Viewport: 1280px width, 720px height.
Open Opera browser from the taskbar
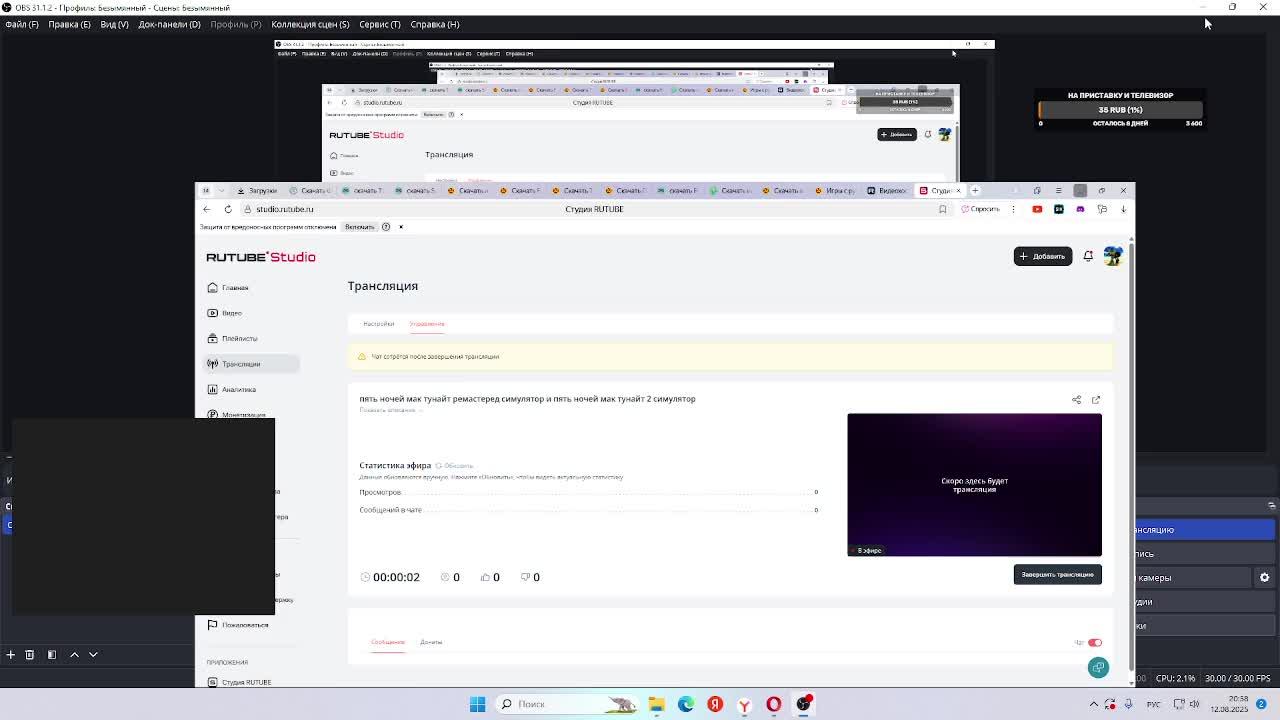click(x=774, y=704)
